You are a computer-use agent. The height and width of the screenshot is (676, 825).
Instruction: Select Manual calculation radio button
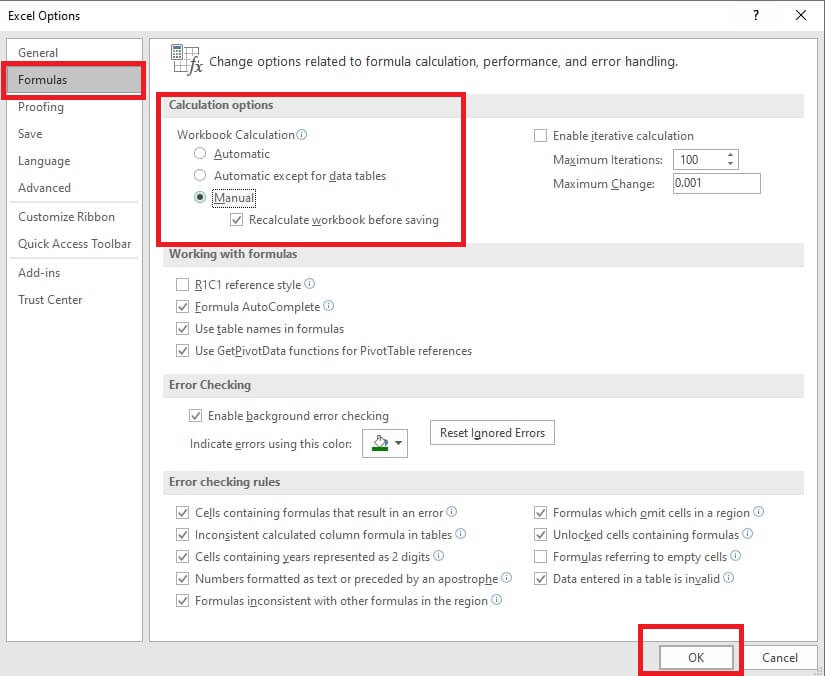point(200,197)
